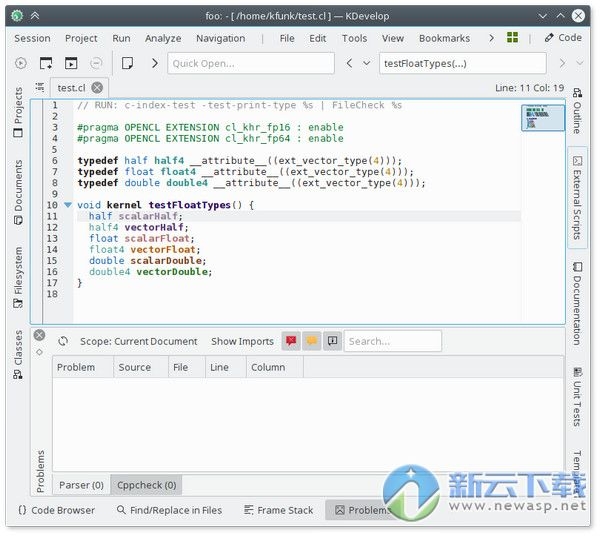Toggle the hint severity filter button
This screenshot has width=600, height=536.
[x=333, y=341]
